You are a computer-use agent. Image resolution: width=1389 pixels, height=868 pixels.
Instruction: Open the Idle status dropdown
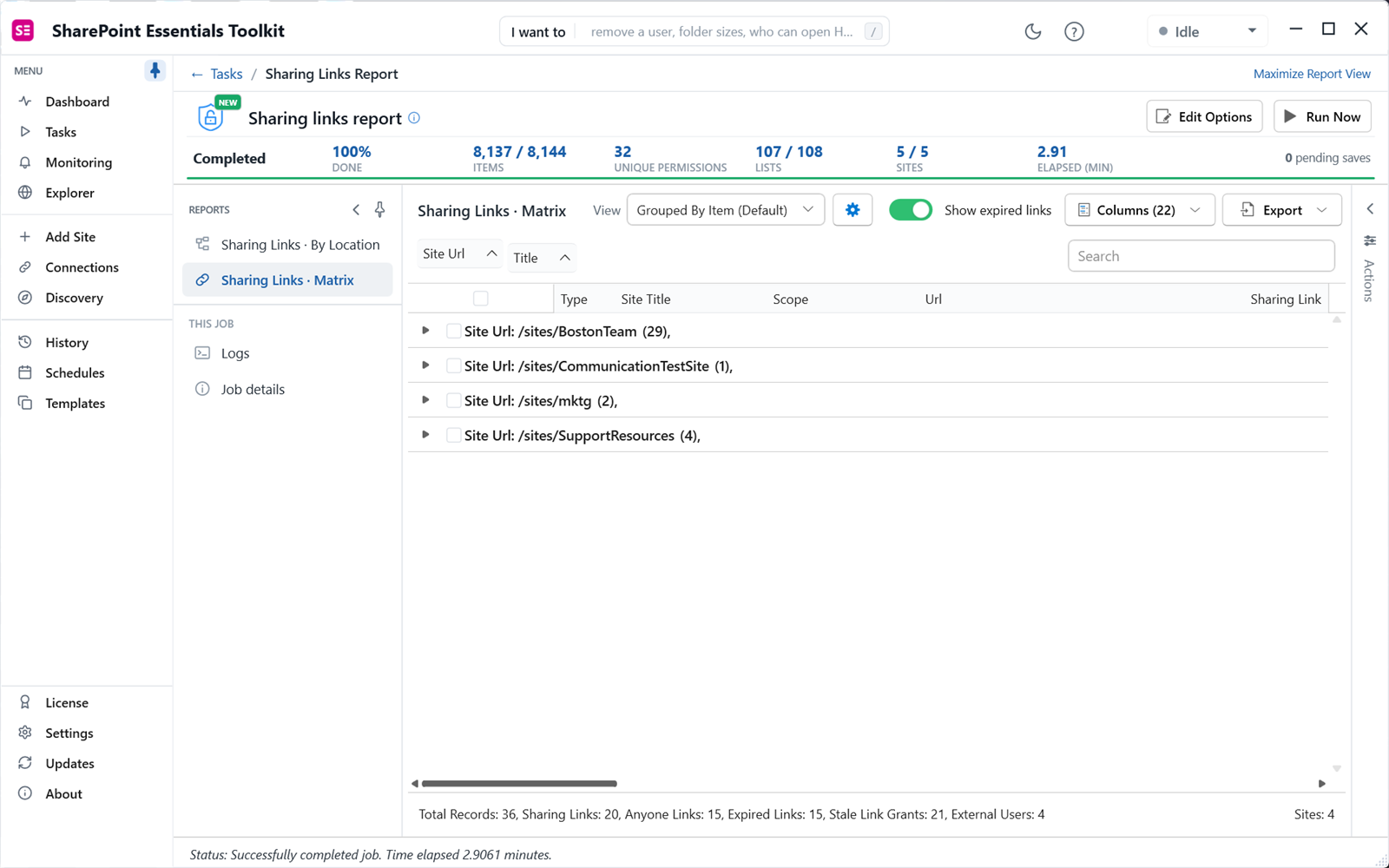pyautogui.click(x=1208, y=31)
